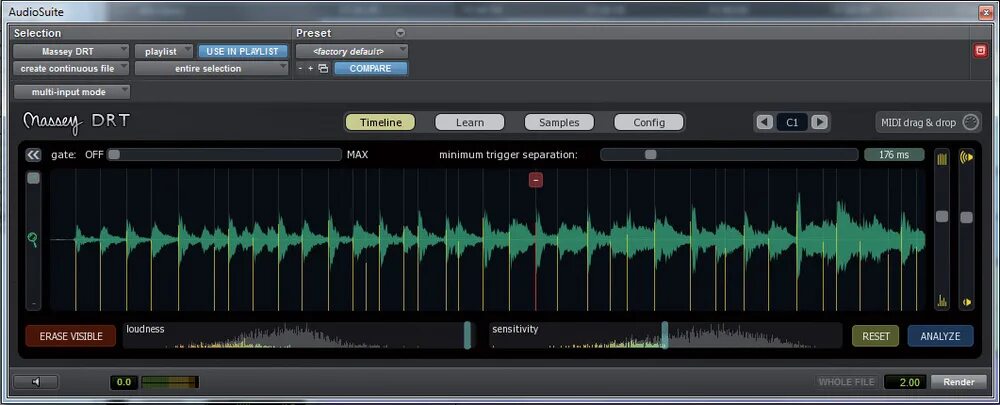Screen dimensions: 1000x405
Task: Click the vertical slider handle under bars icon
Action: tap(942, 217)
